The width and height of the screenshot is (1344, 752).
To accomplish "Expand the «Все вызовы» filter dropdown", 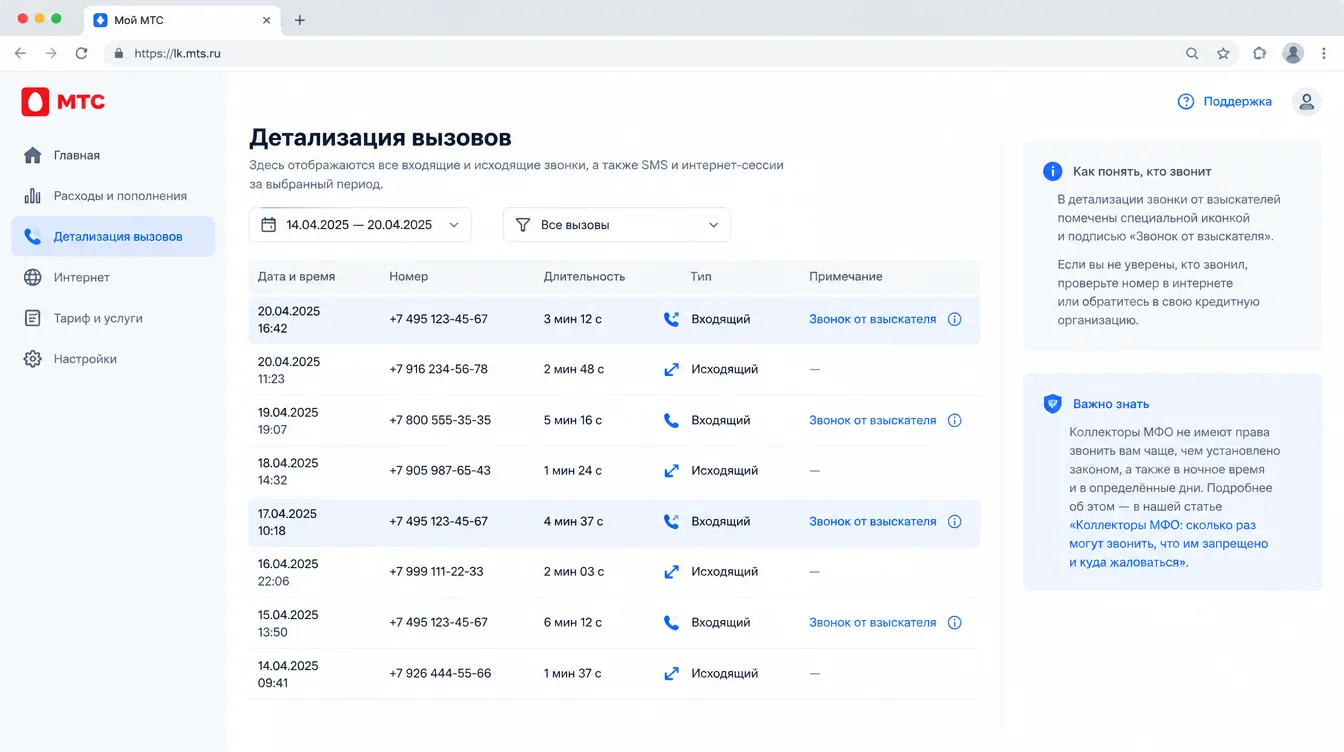I will click(x=617, y=225).
